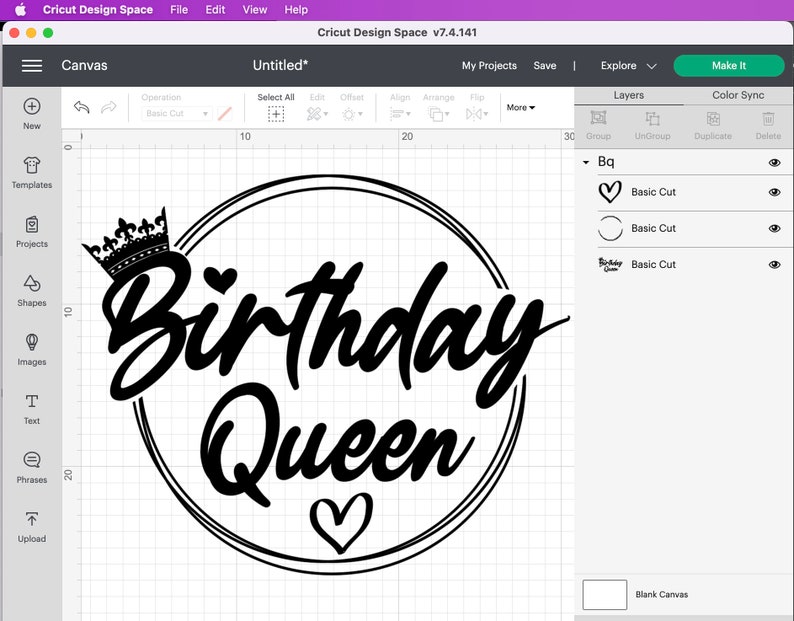Click the Bq group name

click(606, 162)
